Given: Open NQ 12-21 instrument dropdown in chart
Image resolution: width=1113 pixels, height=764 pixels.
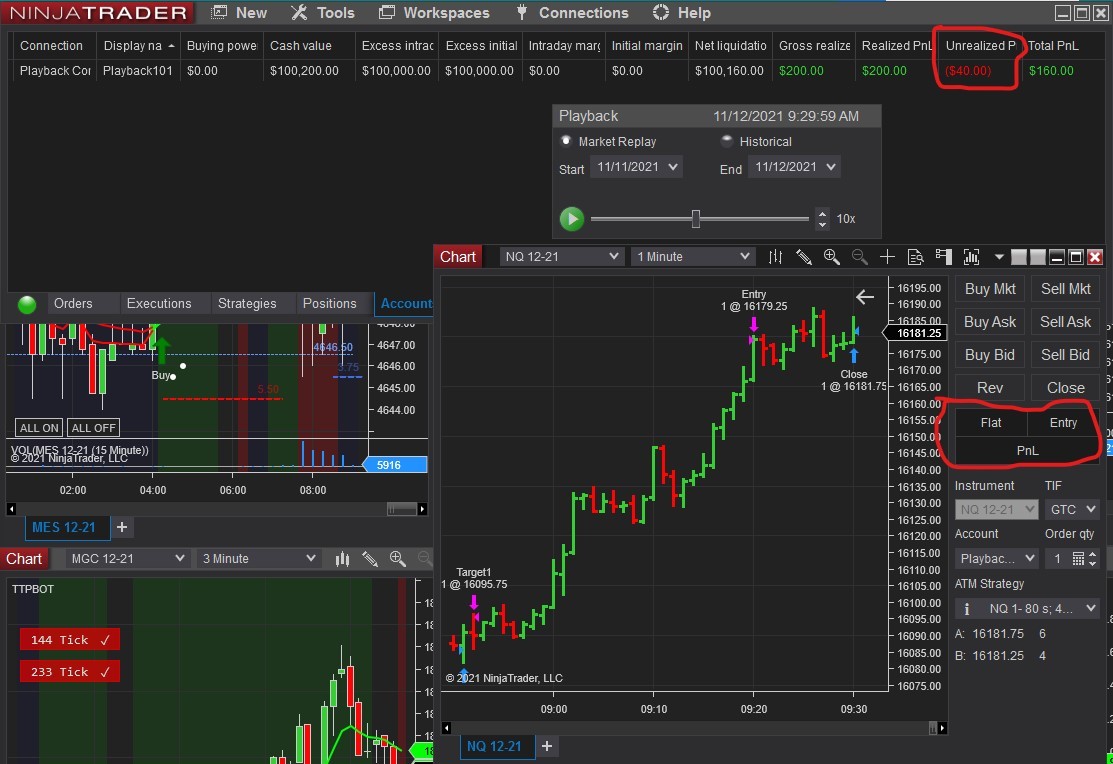Looking at the screenshot, I should pos(561,257).
